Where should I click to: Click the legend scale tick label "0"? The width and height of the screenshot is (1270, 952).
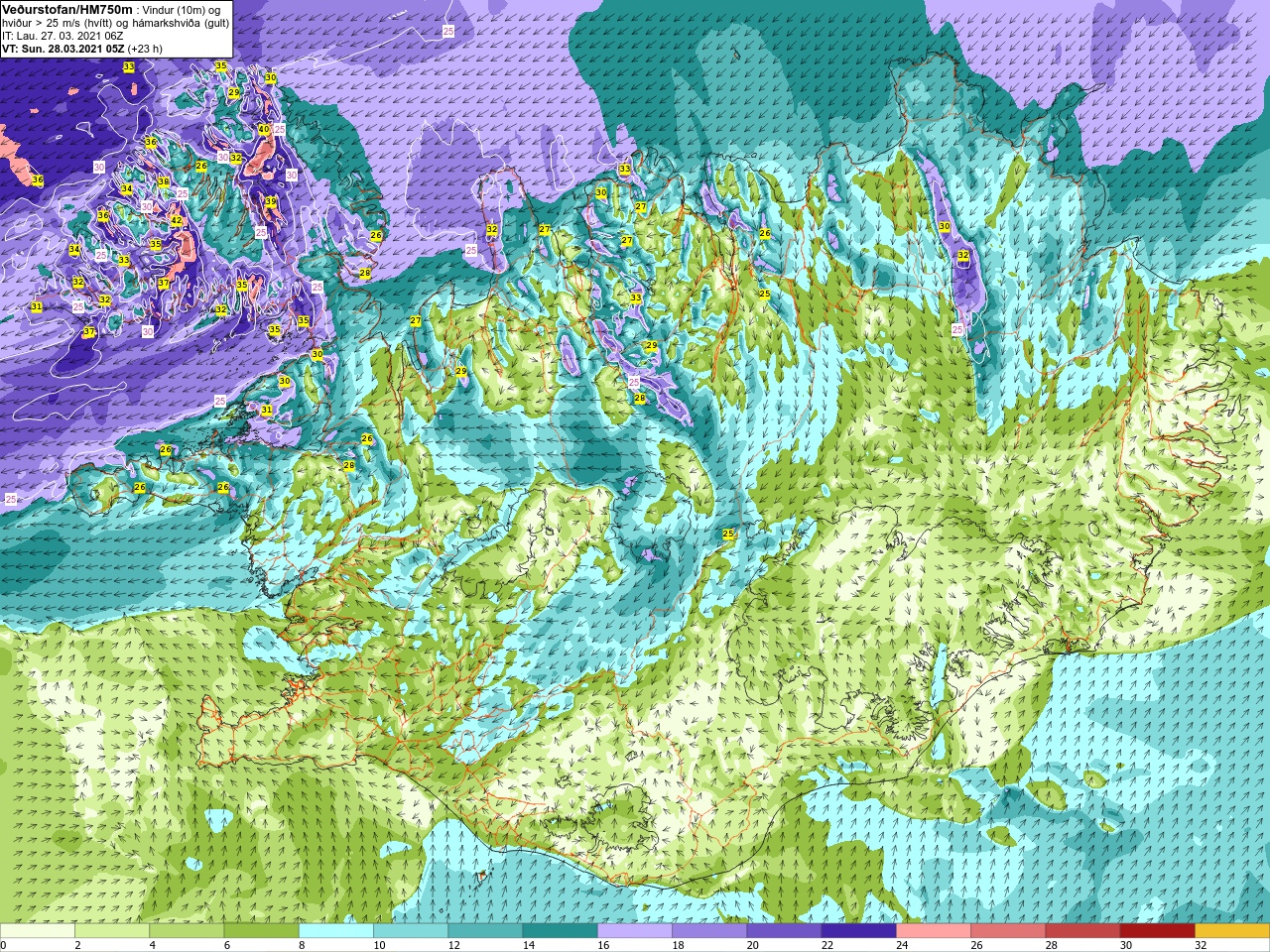(4, 945)
